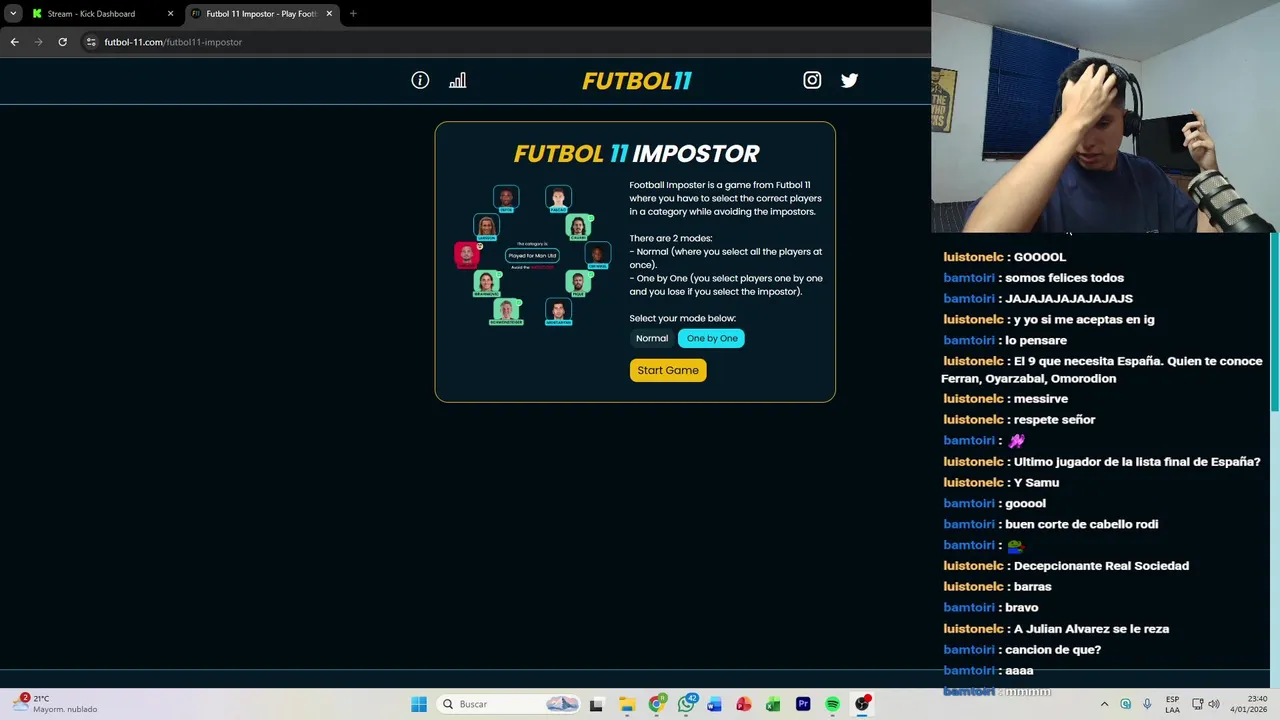Start the game with Start Game button
This screenshot has height=720, width=1280.
[x=668, y=370]
